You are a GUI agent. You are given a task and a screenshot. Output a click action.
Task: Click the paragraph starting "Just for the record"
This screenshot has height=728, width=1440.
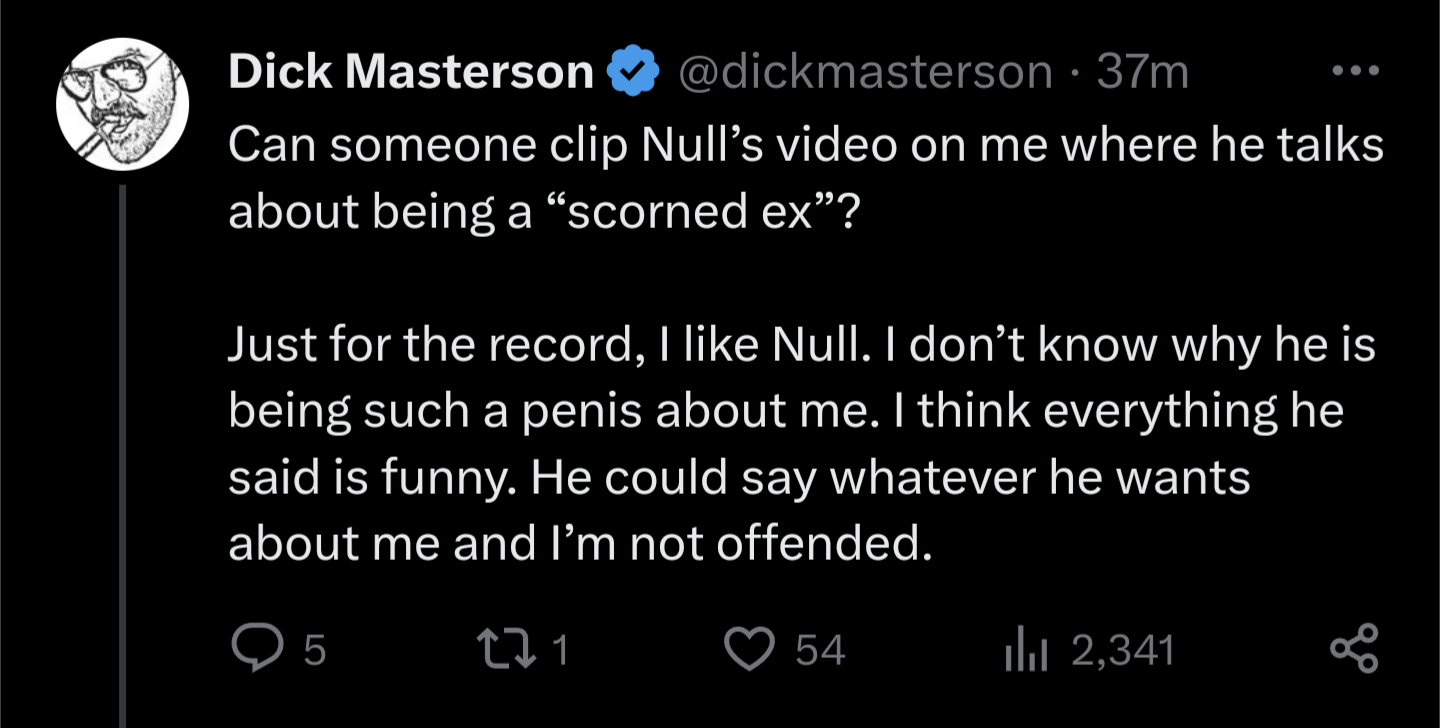[800, 444]
